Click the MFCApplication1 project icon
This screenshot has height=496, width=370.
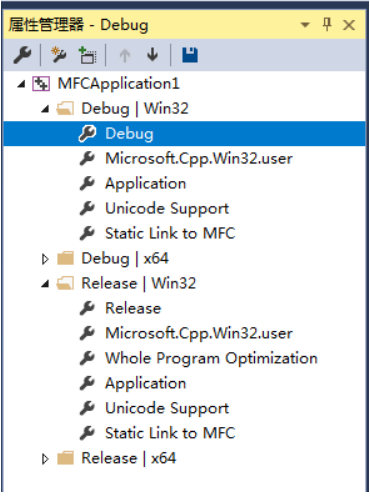pos(41,84)
